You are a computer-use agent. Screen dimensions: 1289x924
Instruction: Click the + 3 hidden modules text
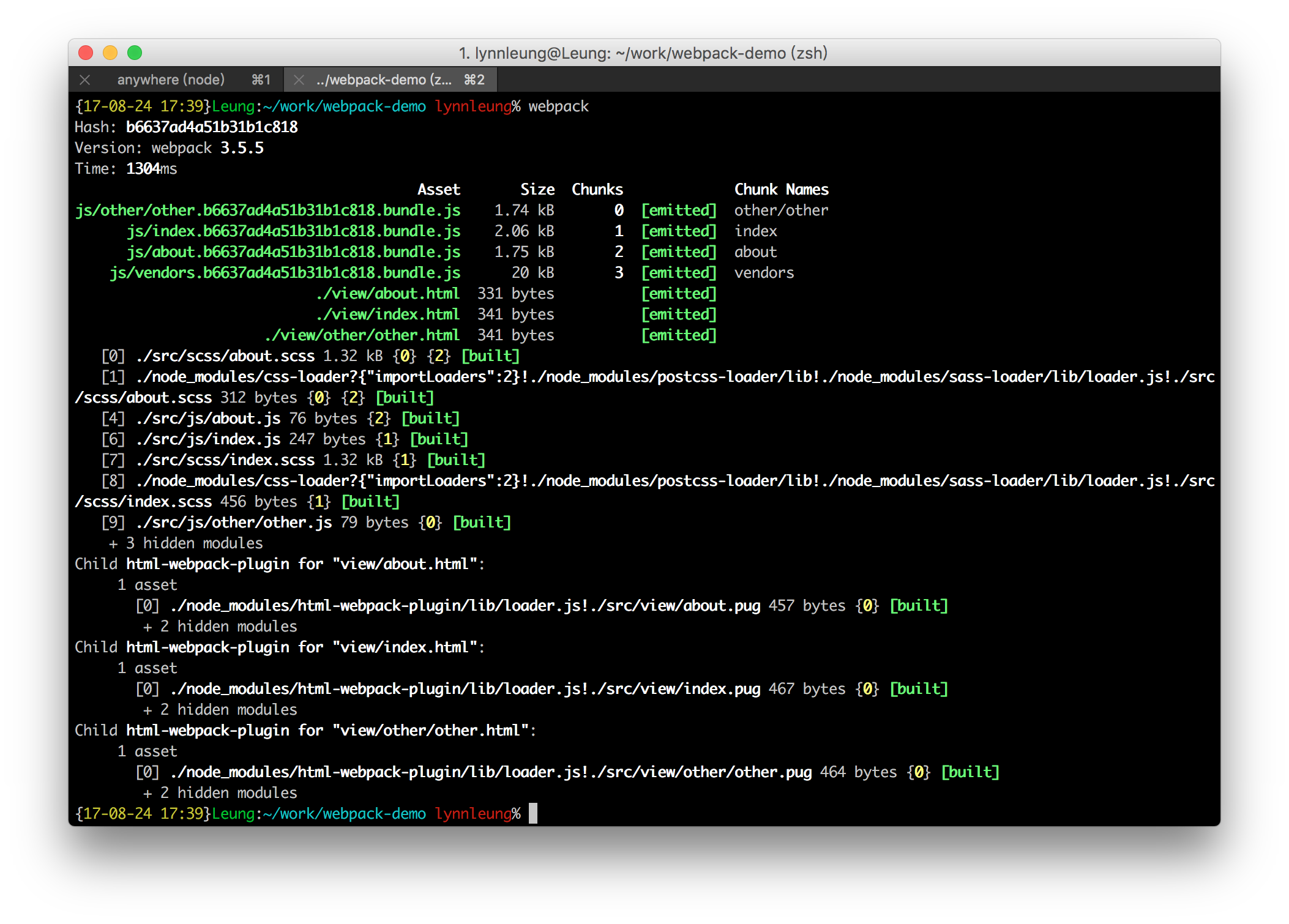[x=185, y=543]
